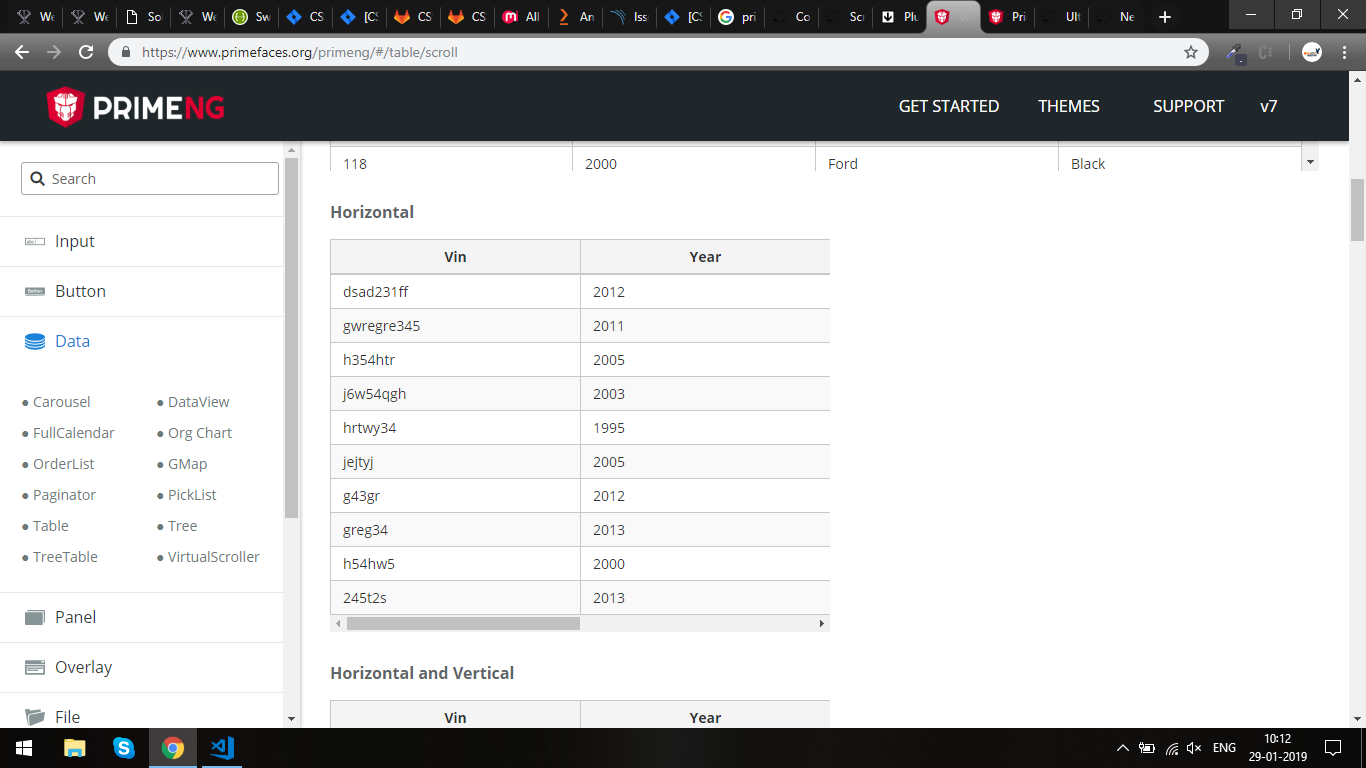Image resolution: width=1366 pixels, height=768 pixels.
Task: Open the Windows Start menu
Action: (22, 747)
